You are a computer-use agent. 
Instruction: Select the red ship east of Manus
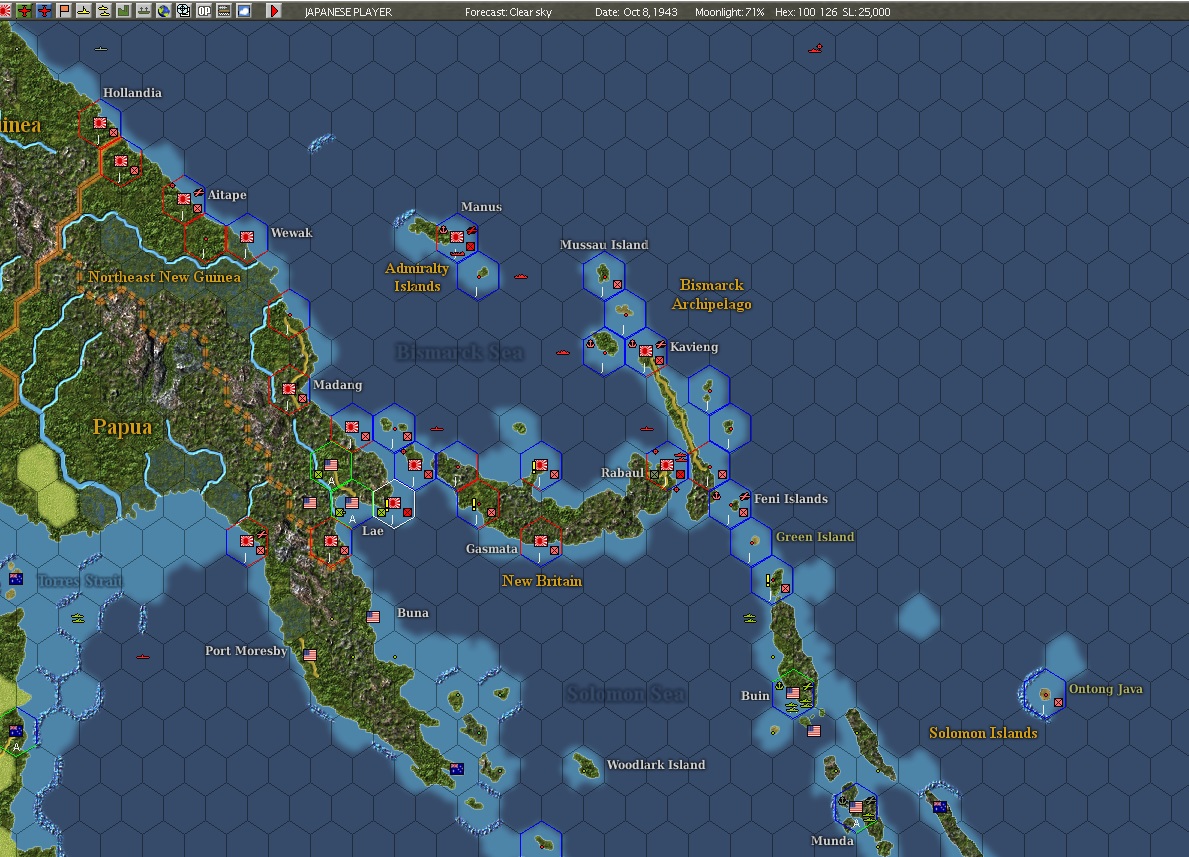pyautogui.click(x=520, y=277)
